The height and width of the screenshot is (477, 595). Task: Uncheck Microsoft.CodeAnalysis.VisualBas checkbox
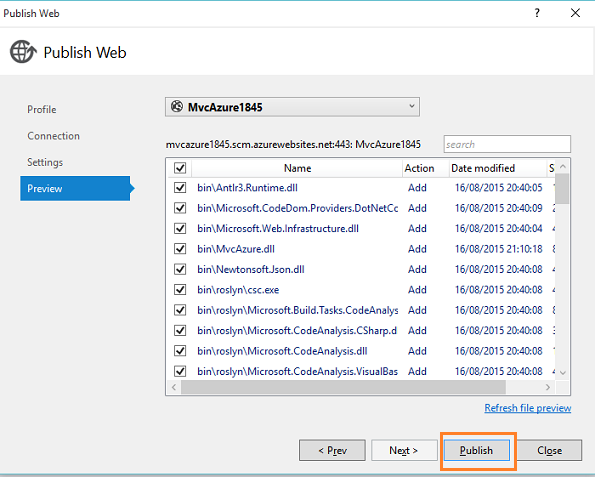(180, 371)
